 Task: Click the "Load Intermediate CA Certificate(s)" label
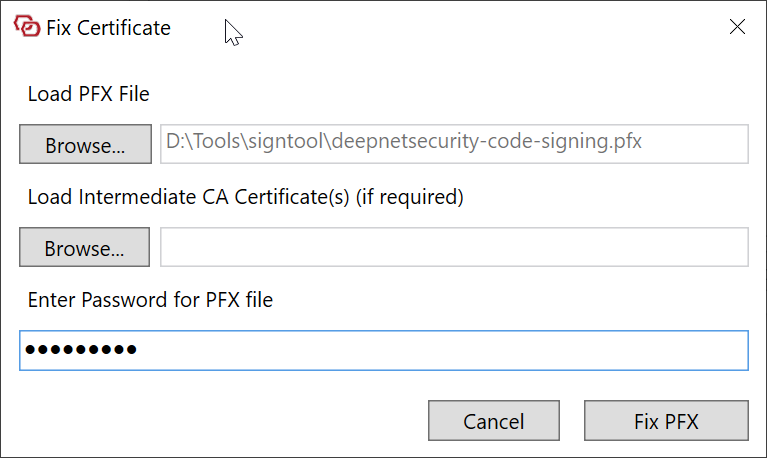pyautogui.click(x=245, y=198)
